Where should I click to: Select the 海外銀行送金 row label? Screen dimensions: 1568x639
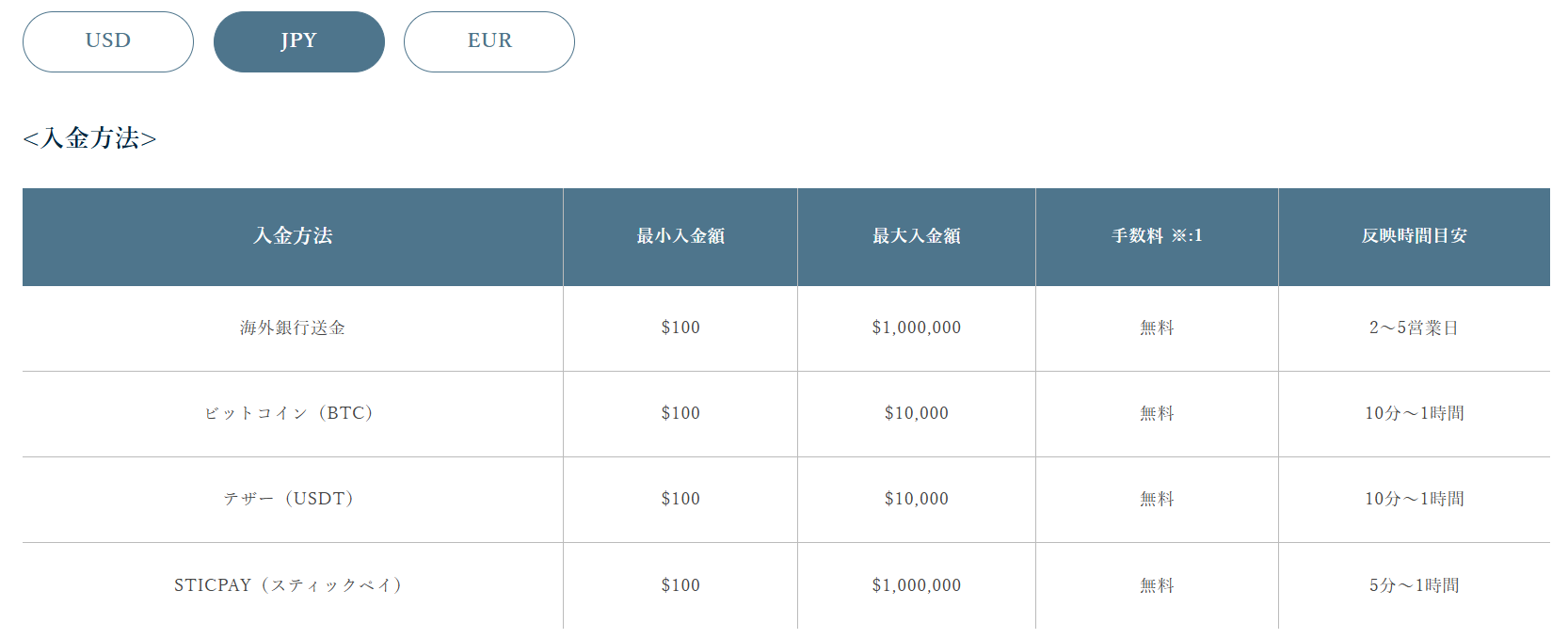(293, 327)
